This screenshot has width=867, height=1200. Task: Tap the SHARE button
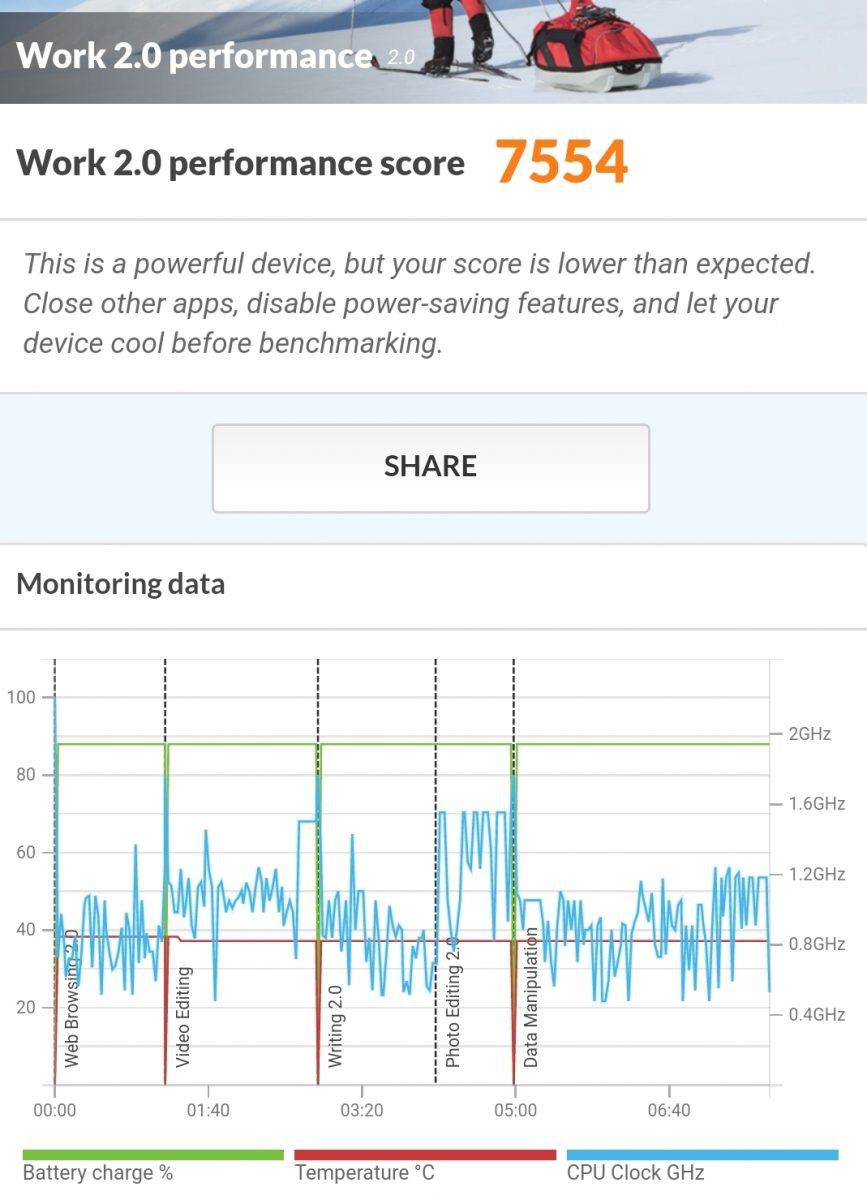[x=431, y=468]
